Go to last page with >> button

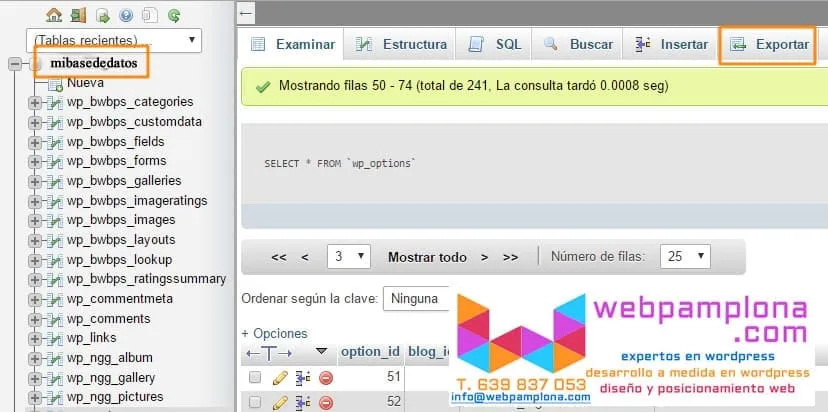click(x=510, y=257)
